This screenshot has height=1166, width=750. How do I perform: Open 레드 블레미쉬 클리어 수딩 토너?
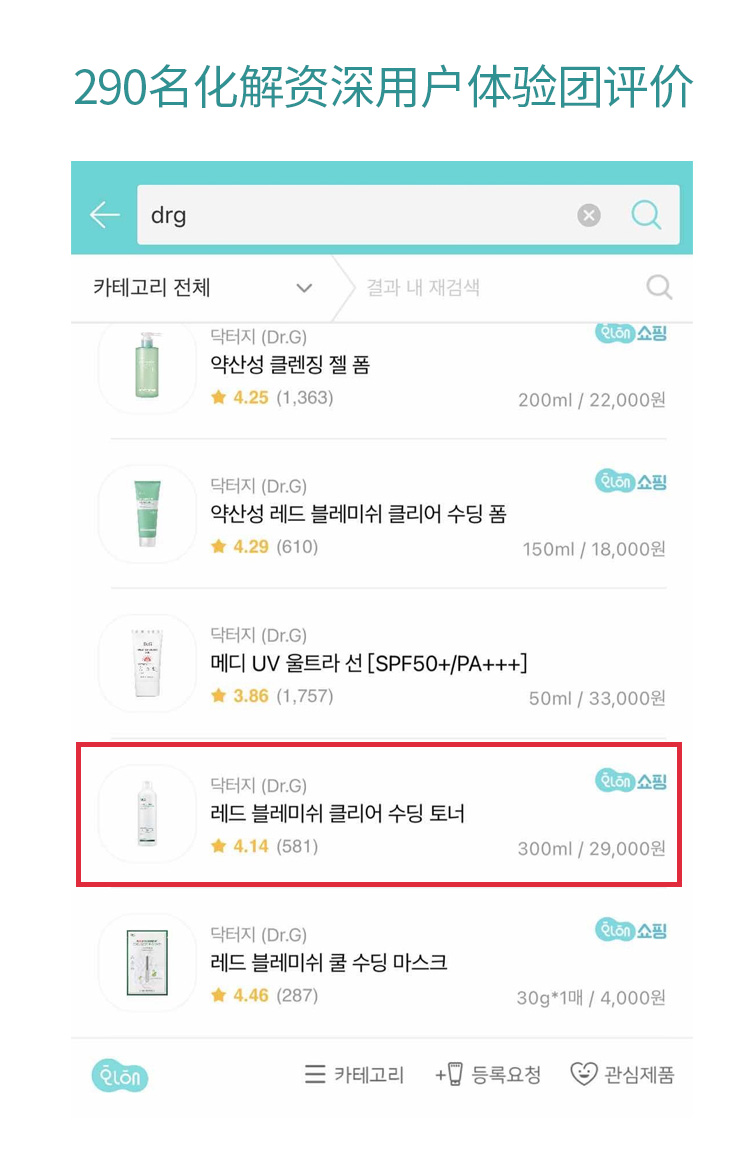[338, 814]
